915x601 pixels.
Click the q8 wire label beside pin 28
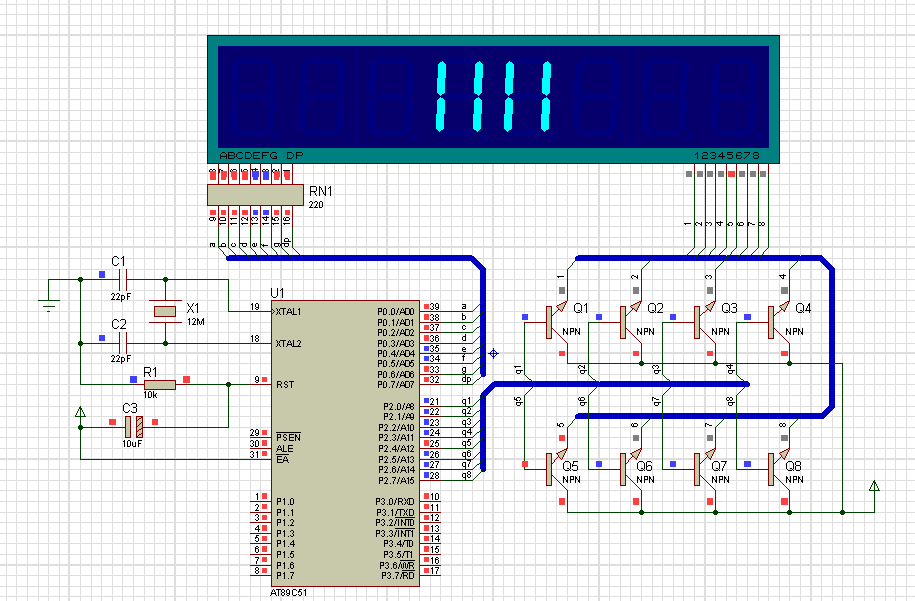tap(466, 475)
